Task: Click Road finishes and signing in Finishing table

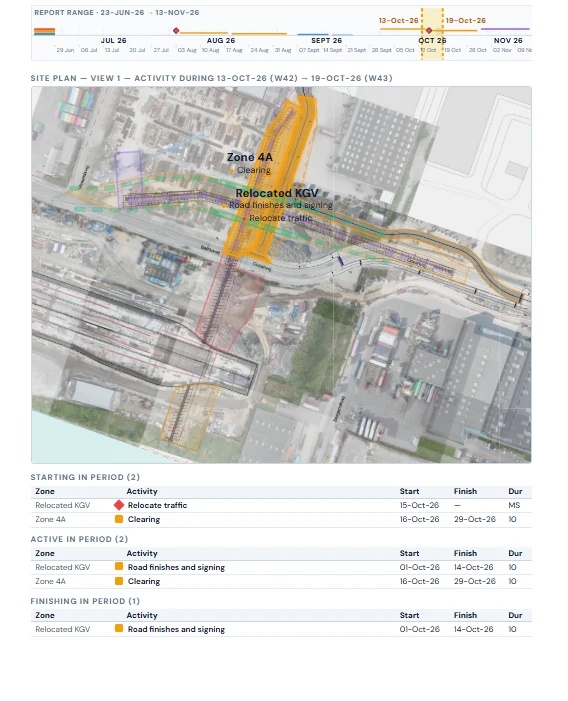Action: tap(176, 629)
